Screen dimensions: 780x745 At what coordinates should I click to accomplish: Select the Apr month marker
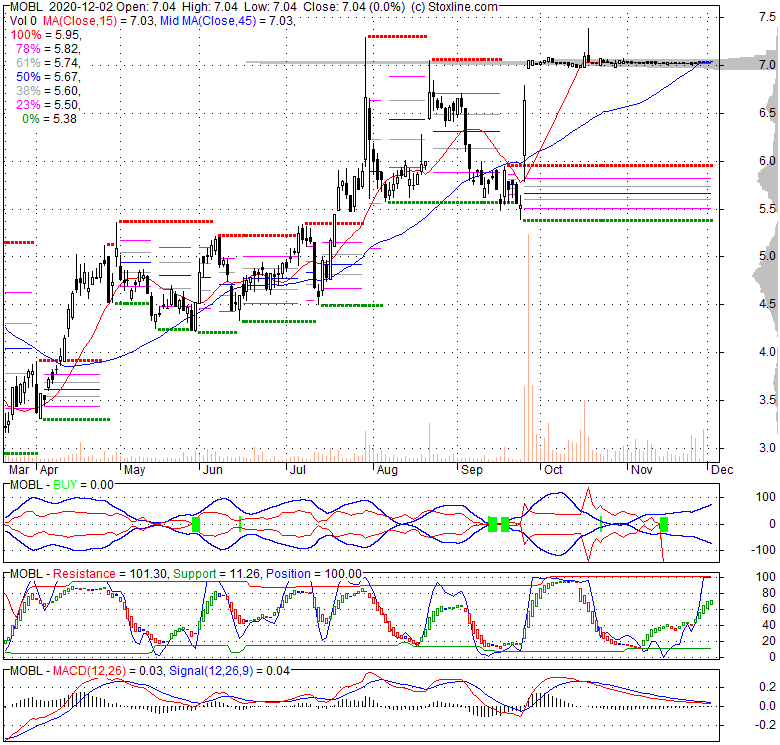click(49, 468)
